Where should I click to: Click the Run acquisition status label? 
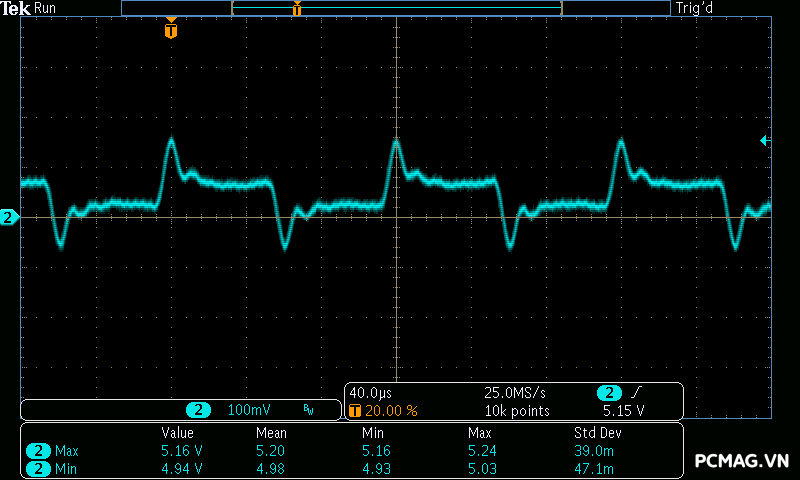[46, 8]
